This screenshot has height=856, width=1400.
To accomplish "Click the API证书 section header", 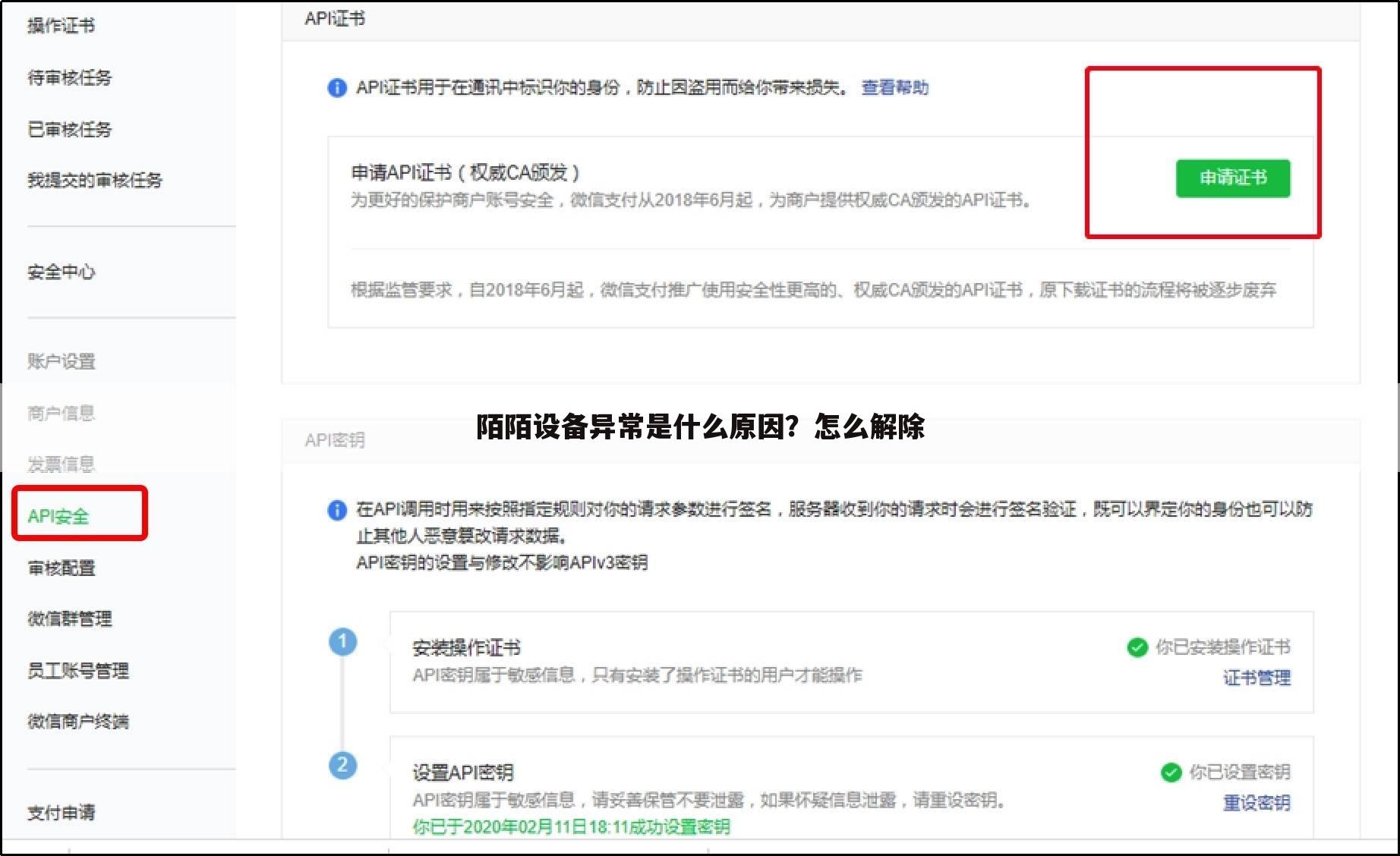I will (x=335, y=18).
